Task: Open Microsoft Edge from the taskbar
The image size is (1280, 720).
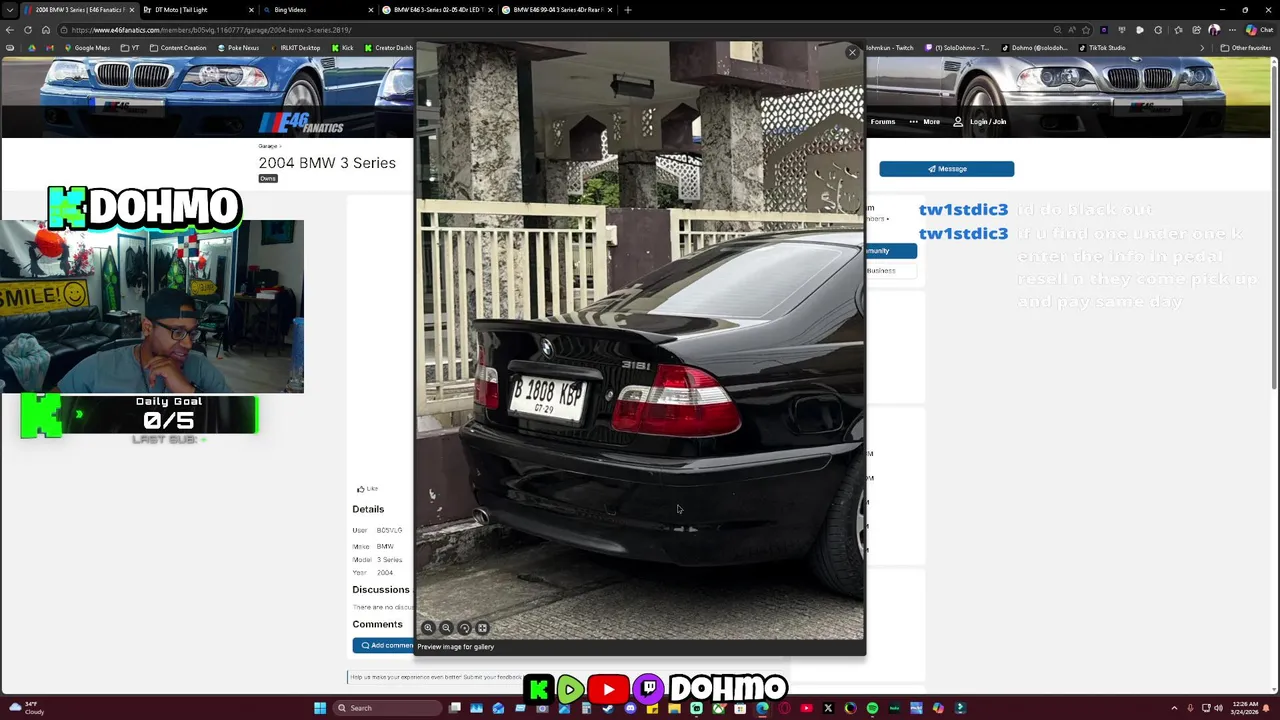Action: click(x=762, y=708)
